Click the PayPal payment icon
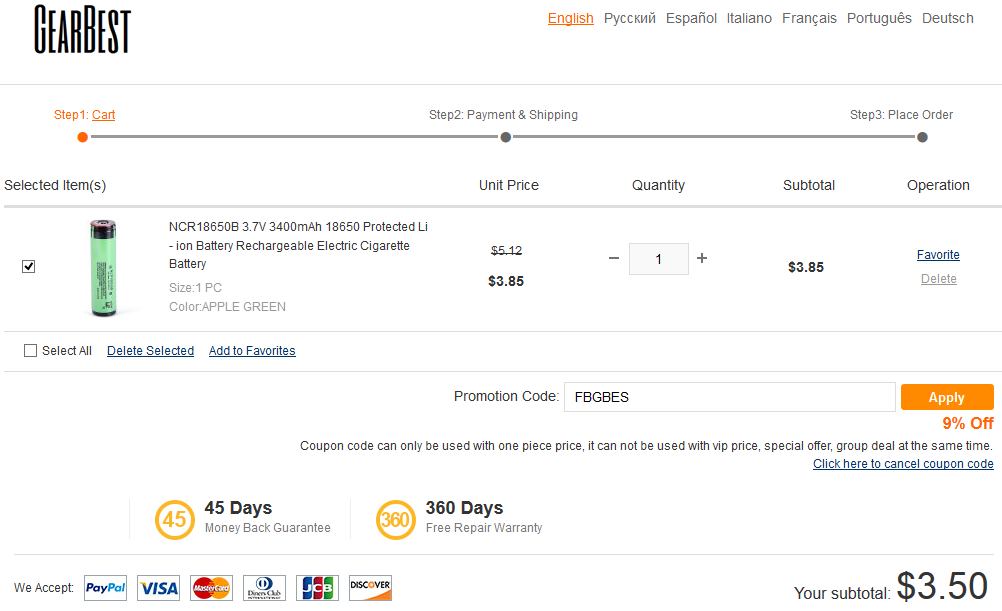Viewport: 1002px width, 611px height. click(x=105, y=588)
